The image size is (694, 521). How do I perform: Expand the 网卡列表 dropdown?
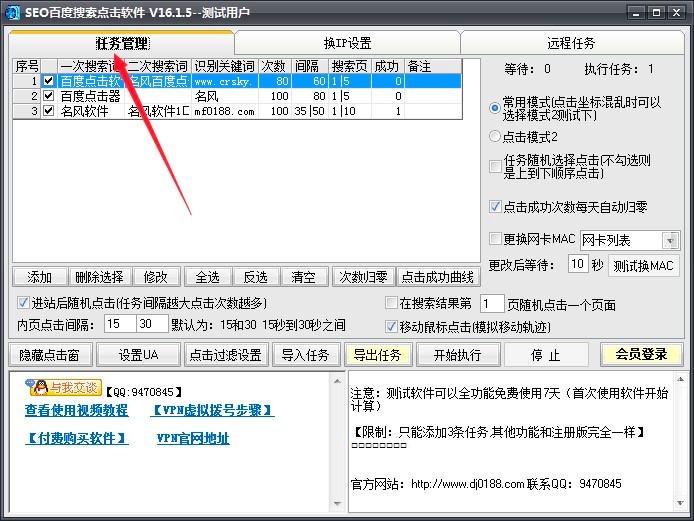670,240
